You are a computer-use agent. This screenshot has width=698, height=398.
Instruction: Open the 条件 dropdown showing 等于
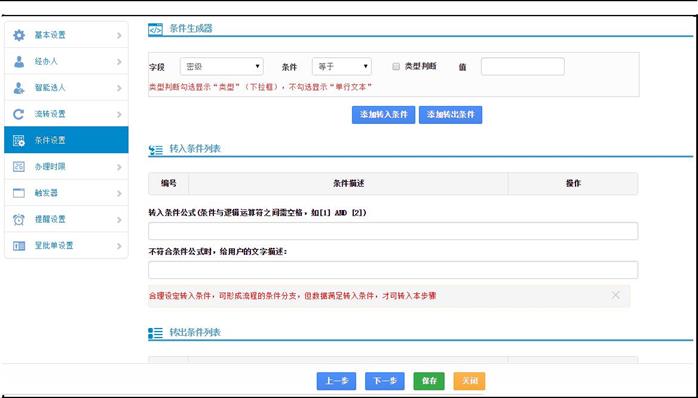(341, 66)
